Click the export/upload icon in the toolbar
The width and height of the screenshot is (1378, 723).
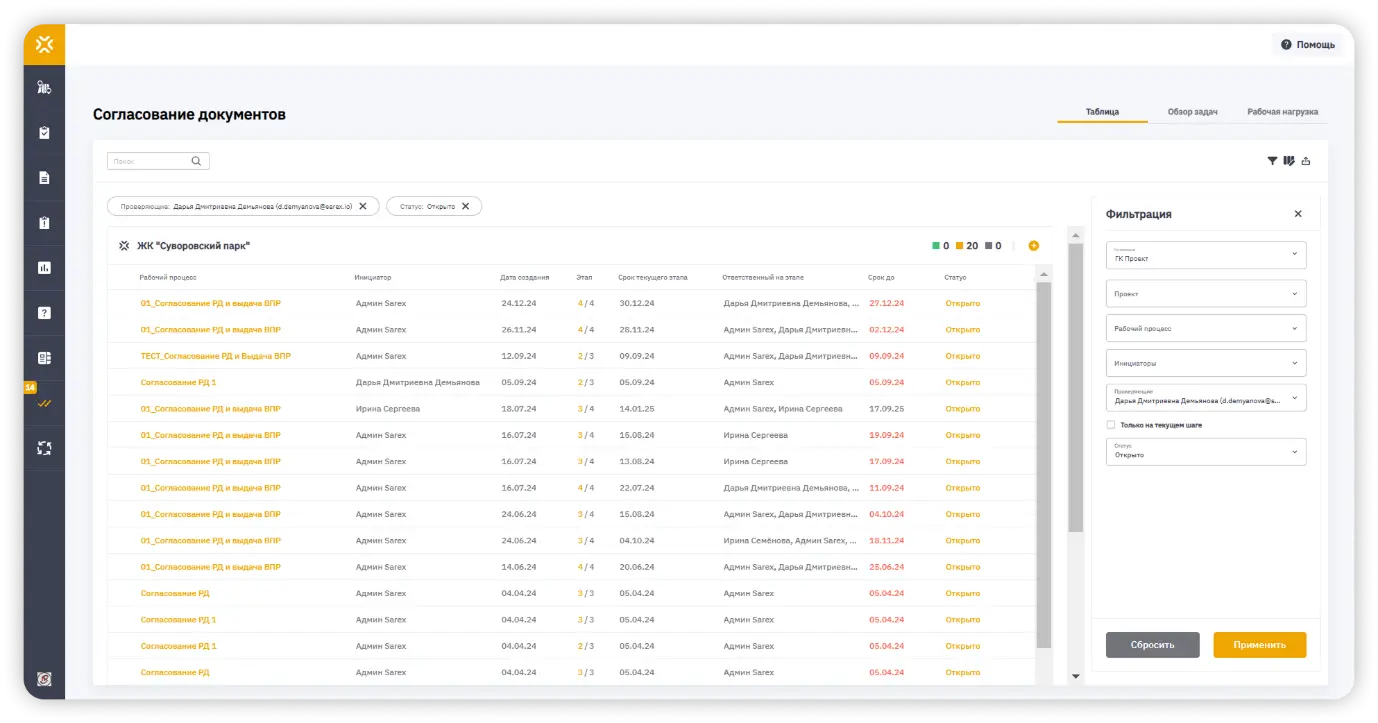(x=1306, y=161)
